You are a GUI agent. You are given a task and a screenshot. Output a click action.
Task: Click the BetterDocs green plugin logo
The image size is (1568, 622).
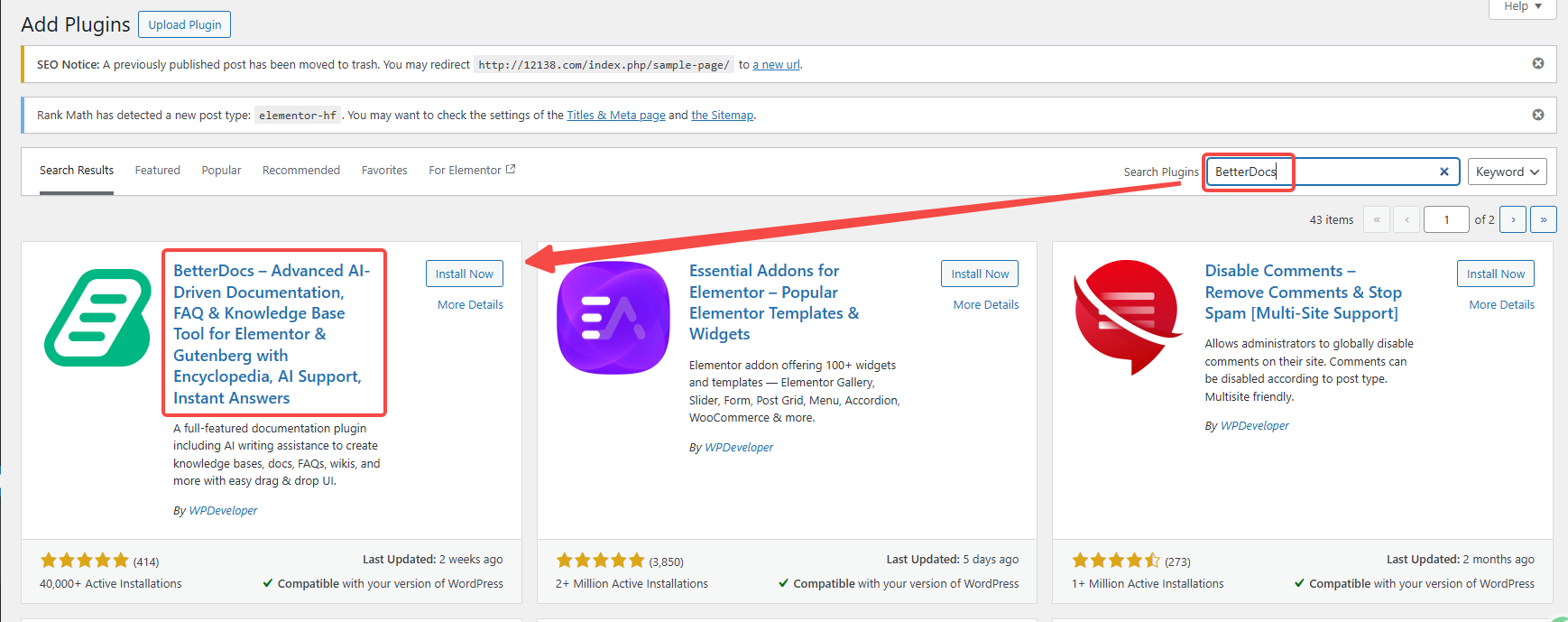(x=97, y=317)
